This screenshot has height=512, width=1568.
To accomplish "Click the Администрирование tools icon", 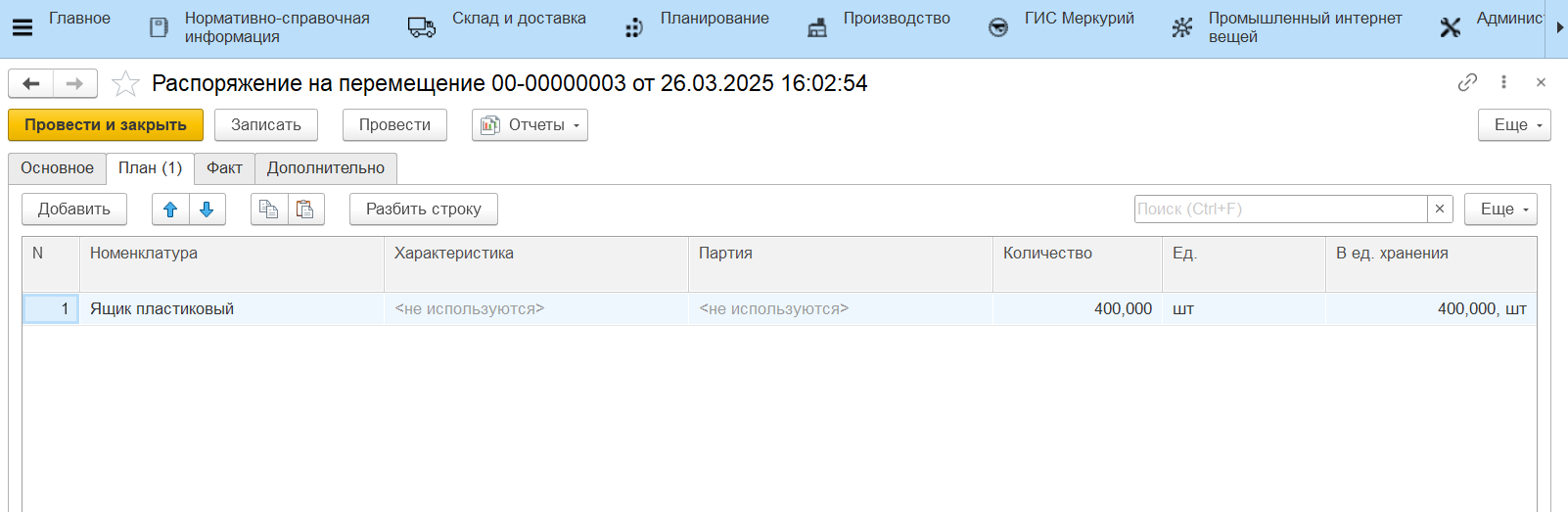I will 1451,27.
